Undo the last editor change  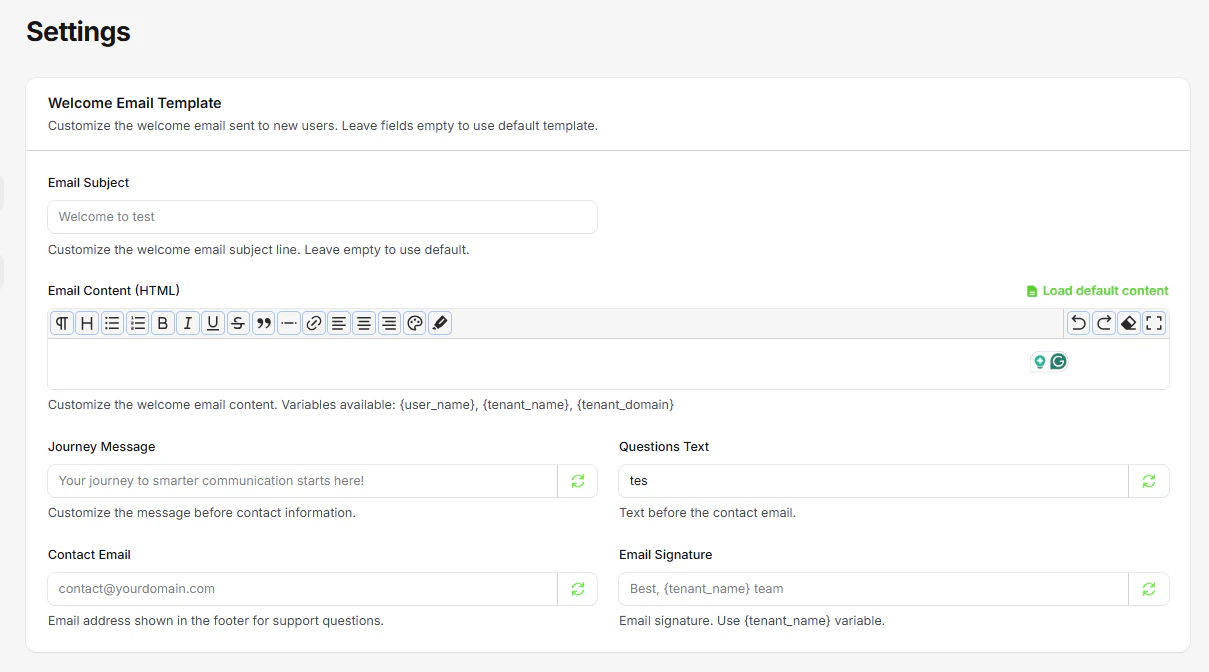pos(1078,322)
